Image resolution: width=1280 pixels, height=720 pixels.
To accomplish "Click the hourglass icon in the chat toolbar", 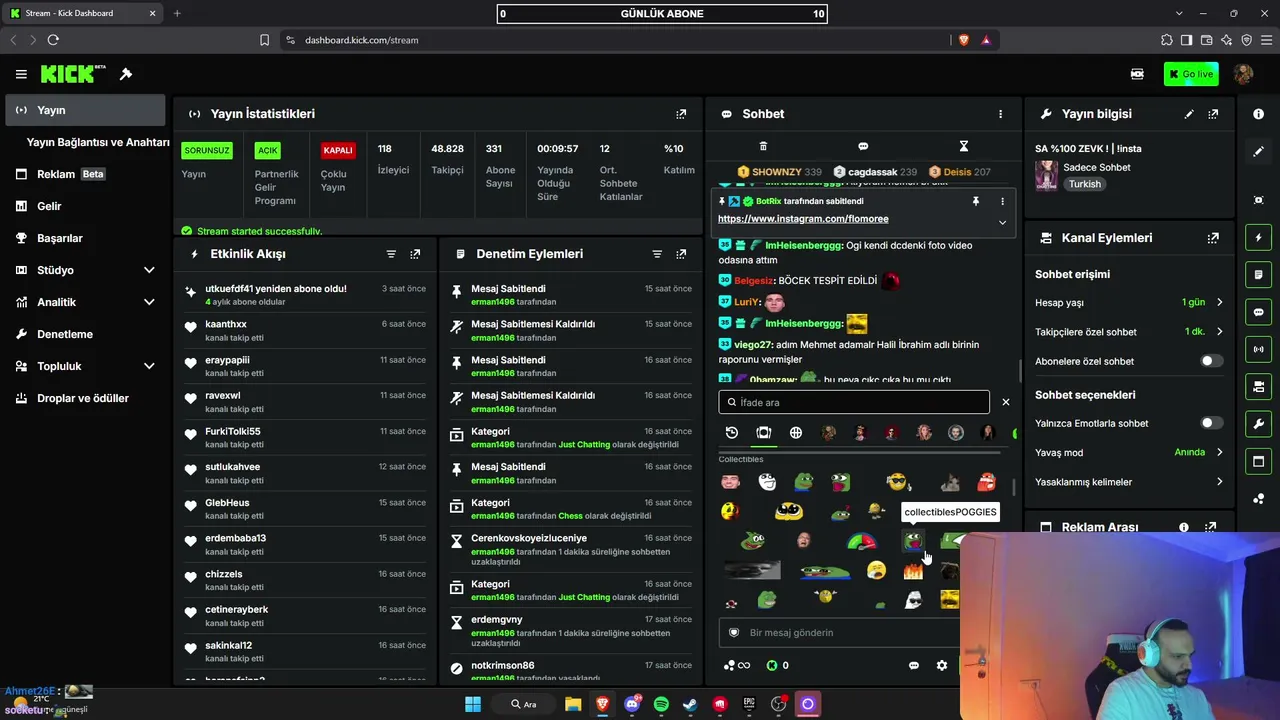I will coord(964,146).
